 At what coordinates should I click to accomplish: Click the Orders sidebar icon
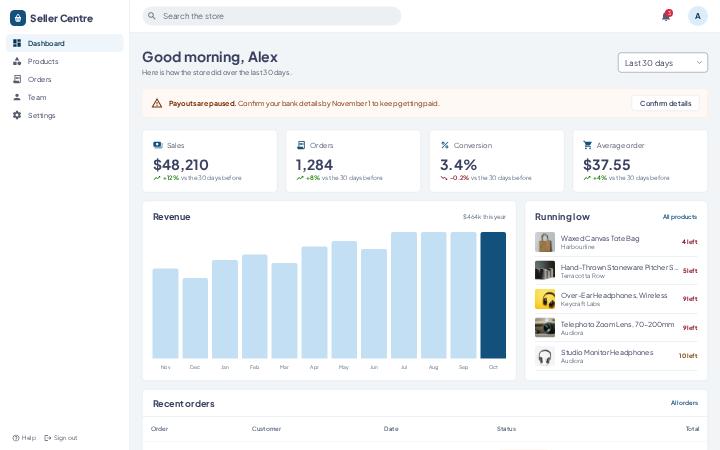(17, 79)
